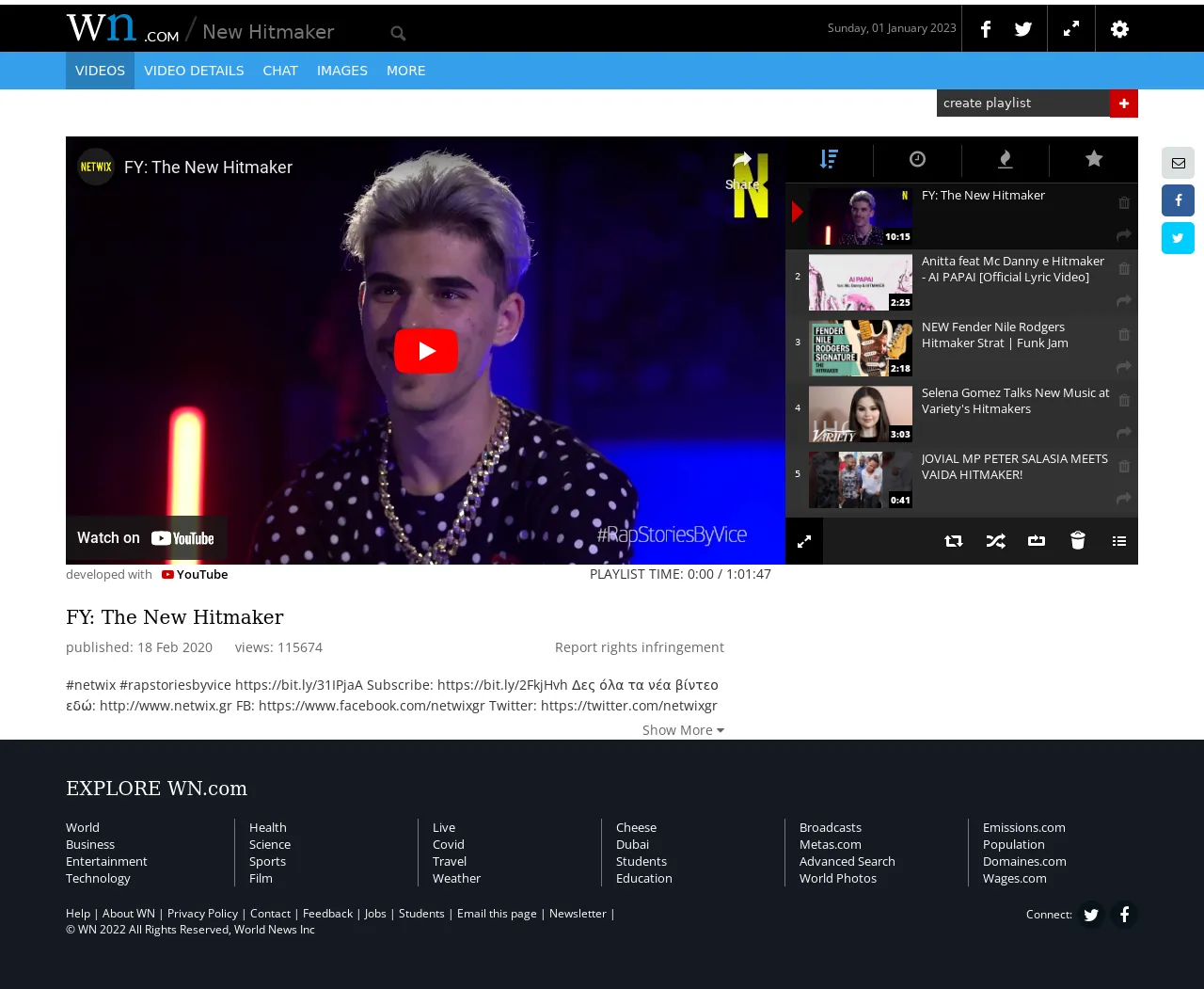1204x989 pixels.
Task: Select the clock recent sorting icon
Action: pyautogui.click(x=917, y=159)
